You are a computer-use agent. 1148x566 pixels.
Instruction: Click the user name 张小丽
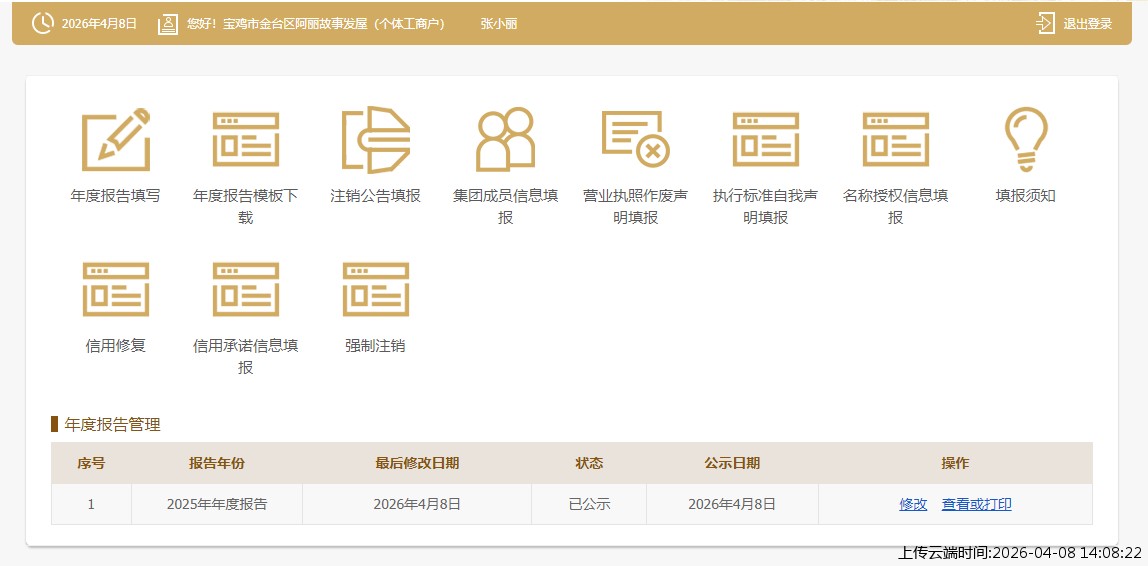[499, 23]
